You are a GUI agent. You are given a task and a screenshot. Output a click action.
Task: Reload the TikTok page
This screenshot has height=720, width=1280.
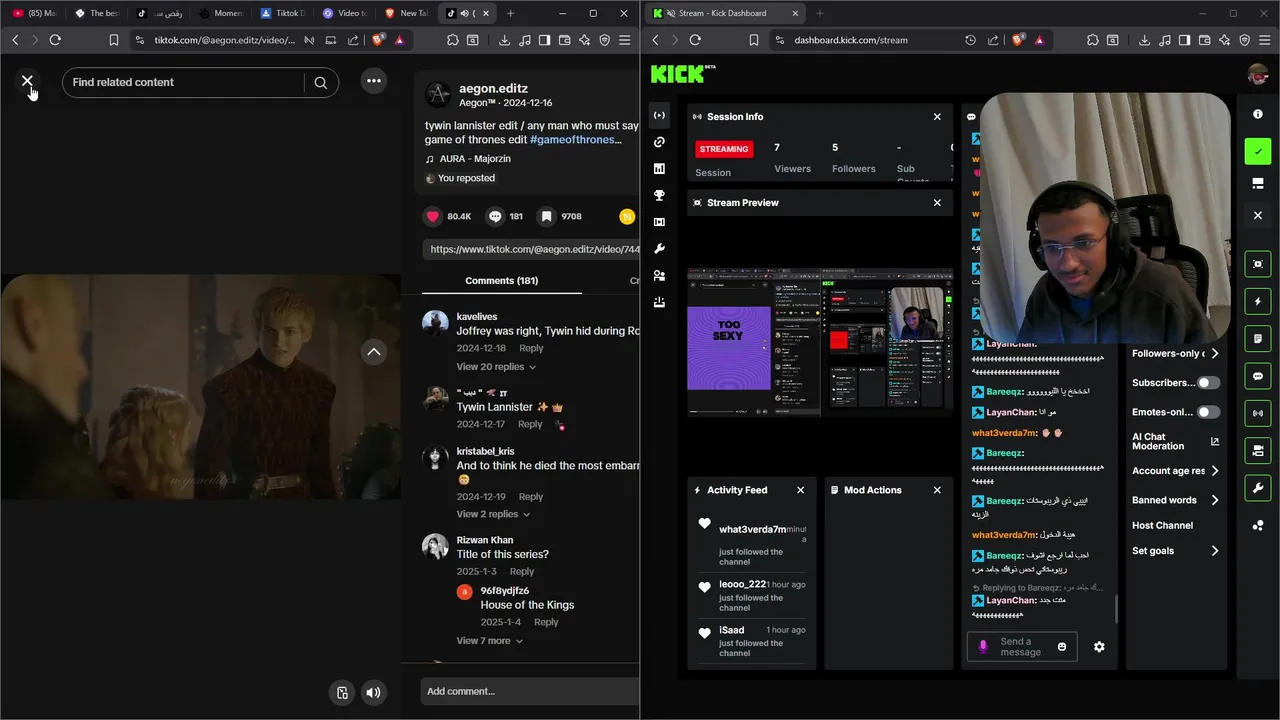55,40
